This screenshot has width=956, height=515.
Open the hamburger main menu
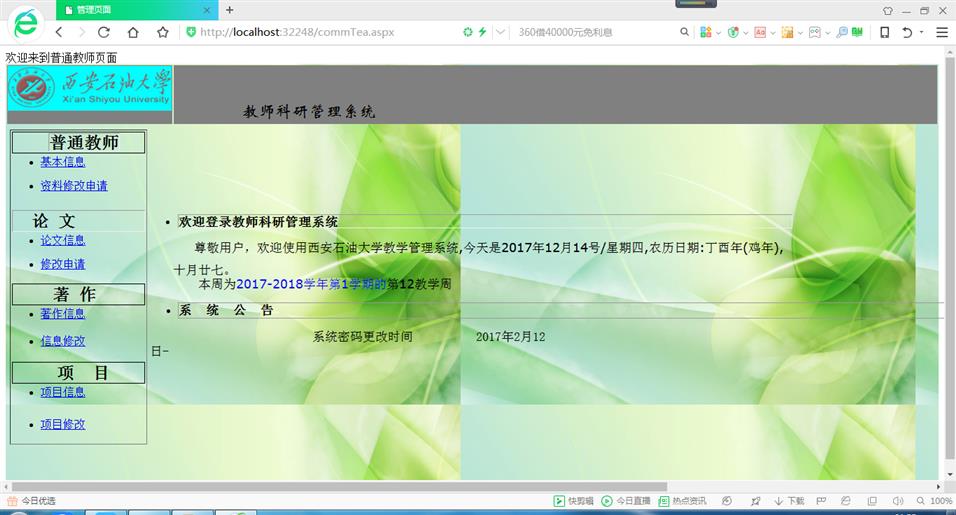click(x=941, y=32)
